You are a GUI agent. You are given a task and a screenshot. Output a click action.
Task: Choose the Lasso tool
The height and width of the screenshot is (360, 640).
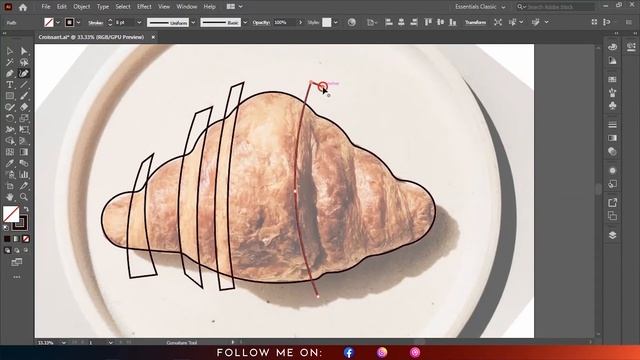24,62
